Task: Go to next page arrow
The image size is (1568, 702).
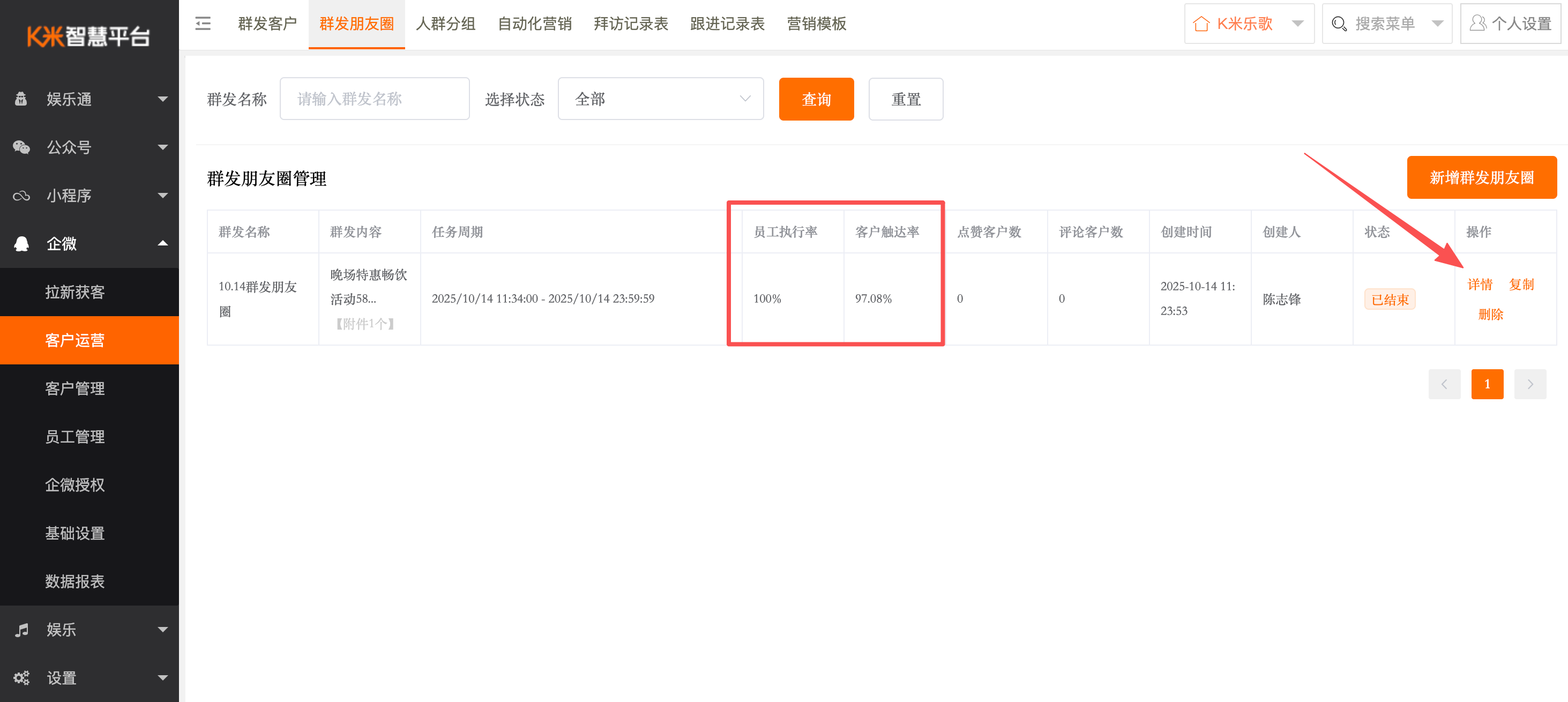Action: pyautogui.click(x=1529, y=384)
